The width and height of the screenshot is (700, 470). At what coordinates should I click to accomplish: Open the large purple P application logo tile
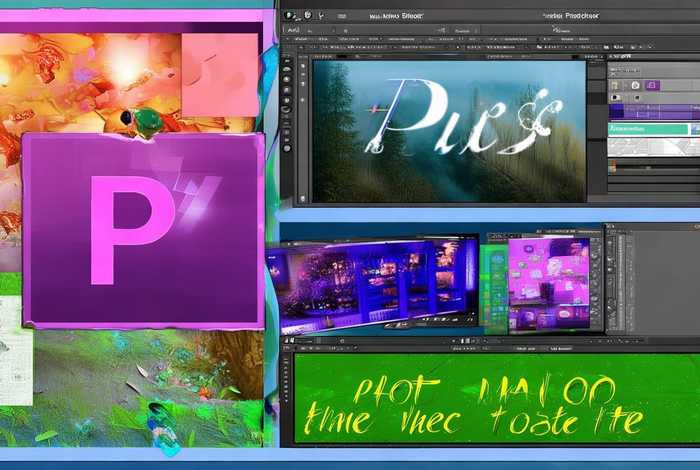pyautogui.click(x=143, y=230)
